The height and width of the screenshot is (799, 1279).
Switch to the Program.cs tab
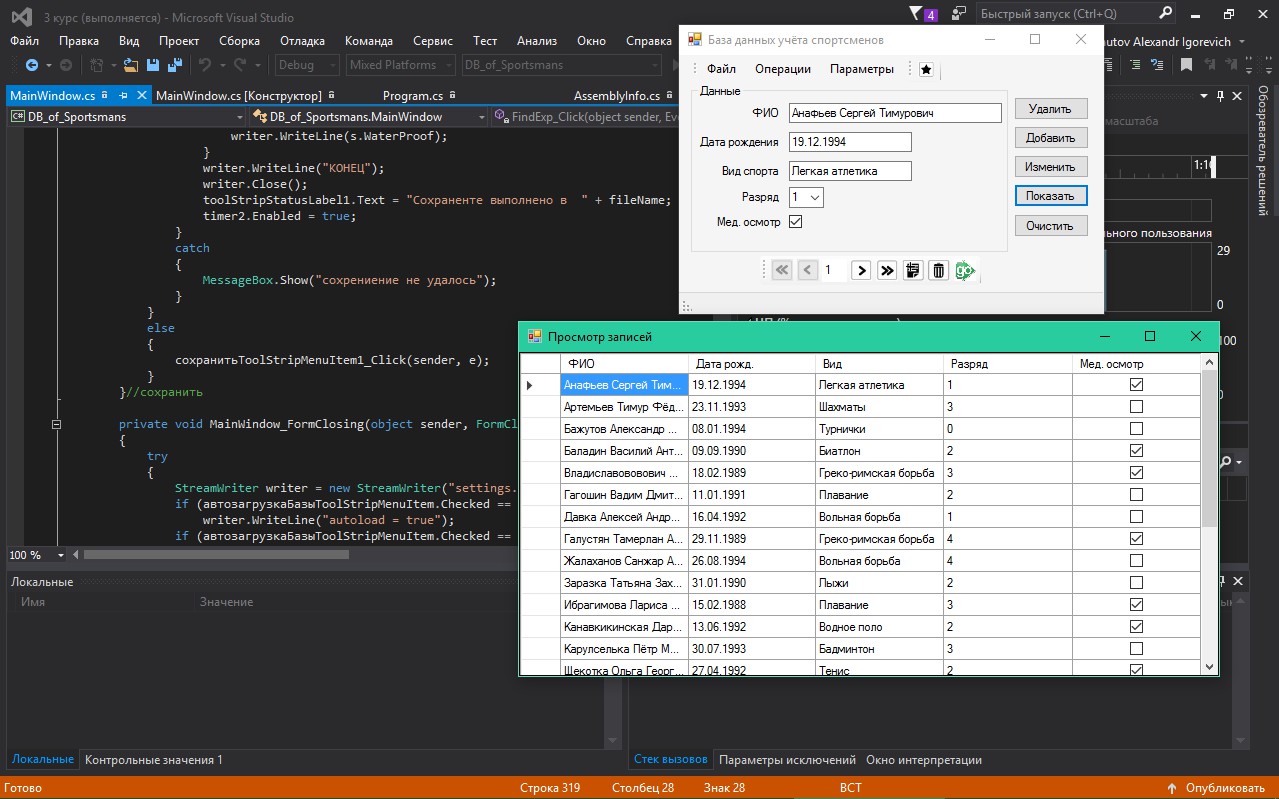[413, 96]
